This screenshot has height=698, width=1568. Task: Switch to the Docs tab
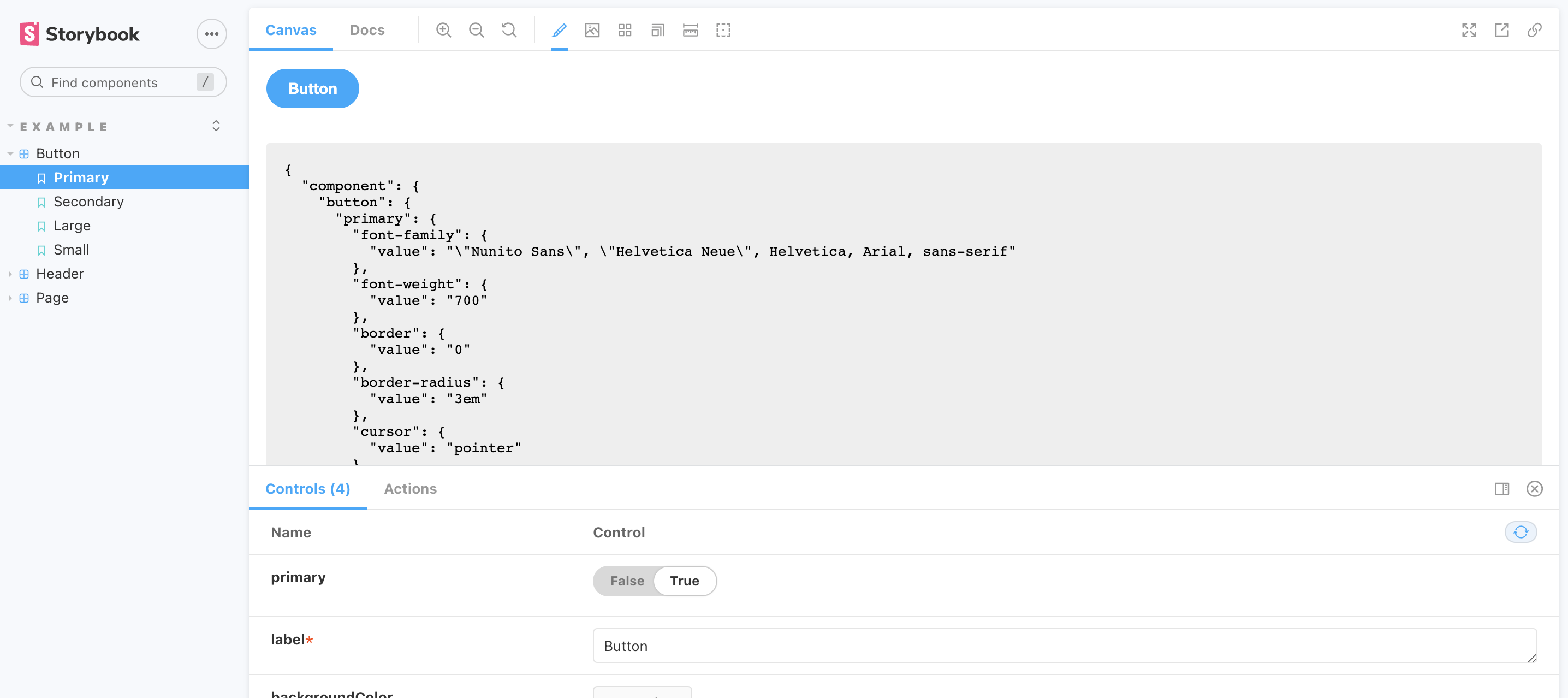click(366, 29)
